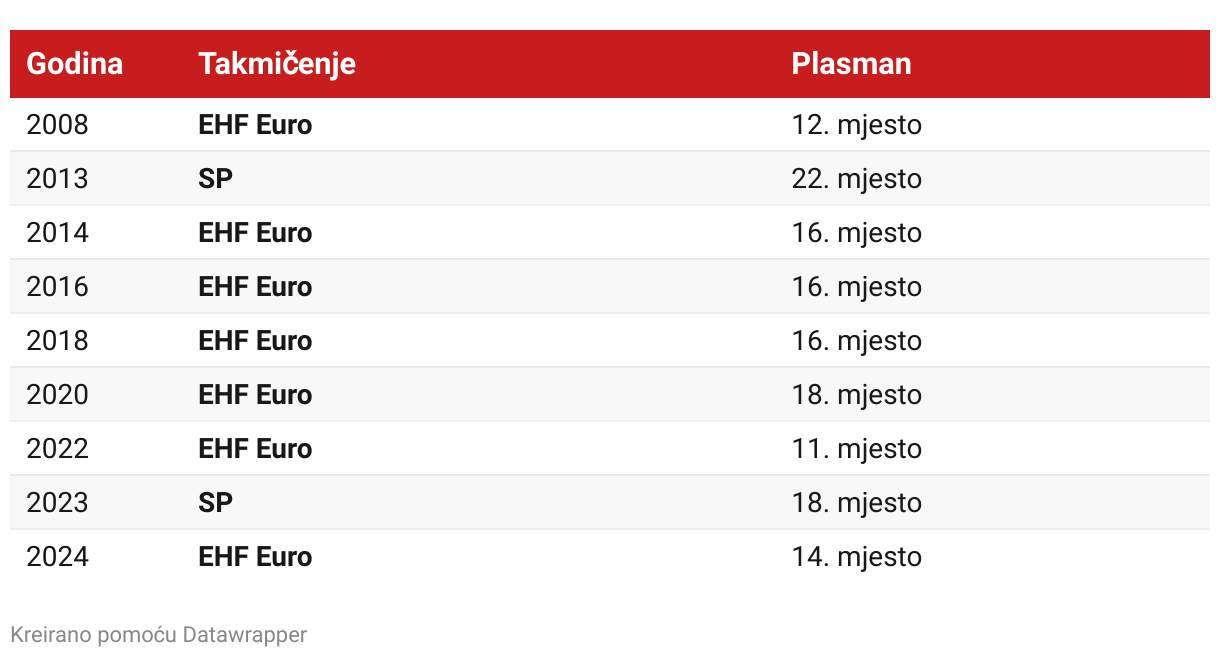This screenshot has width=1220, height=658.
Task: Select the 2020 year cell
Action: tap(58, 395)
